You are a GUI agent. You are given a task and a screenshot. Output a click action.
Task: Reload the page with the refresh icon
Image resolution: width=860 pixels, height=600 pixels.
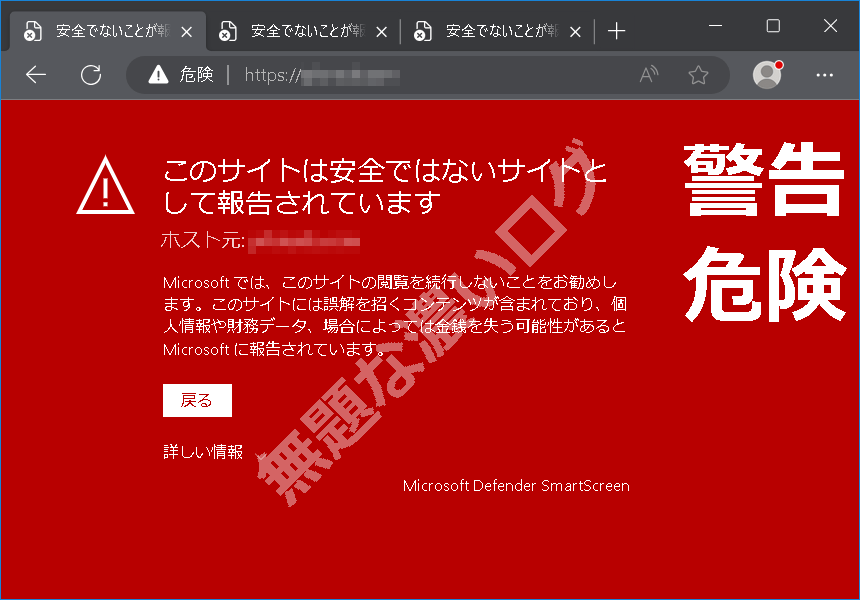coord(91,75)
